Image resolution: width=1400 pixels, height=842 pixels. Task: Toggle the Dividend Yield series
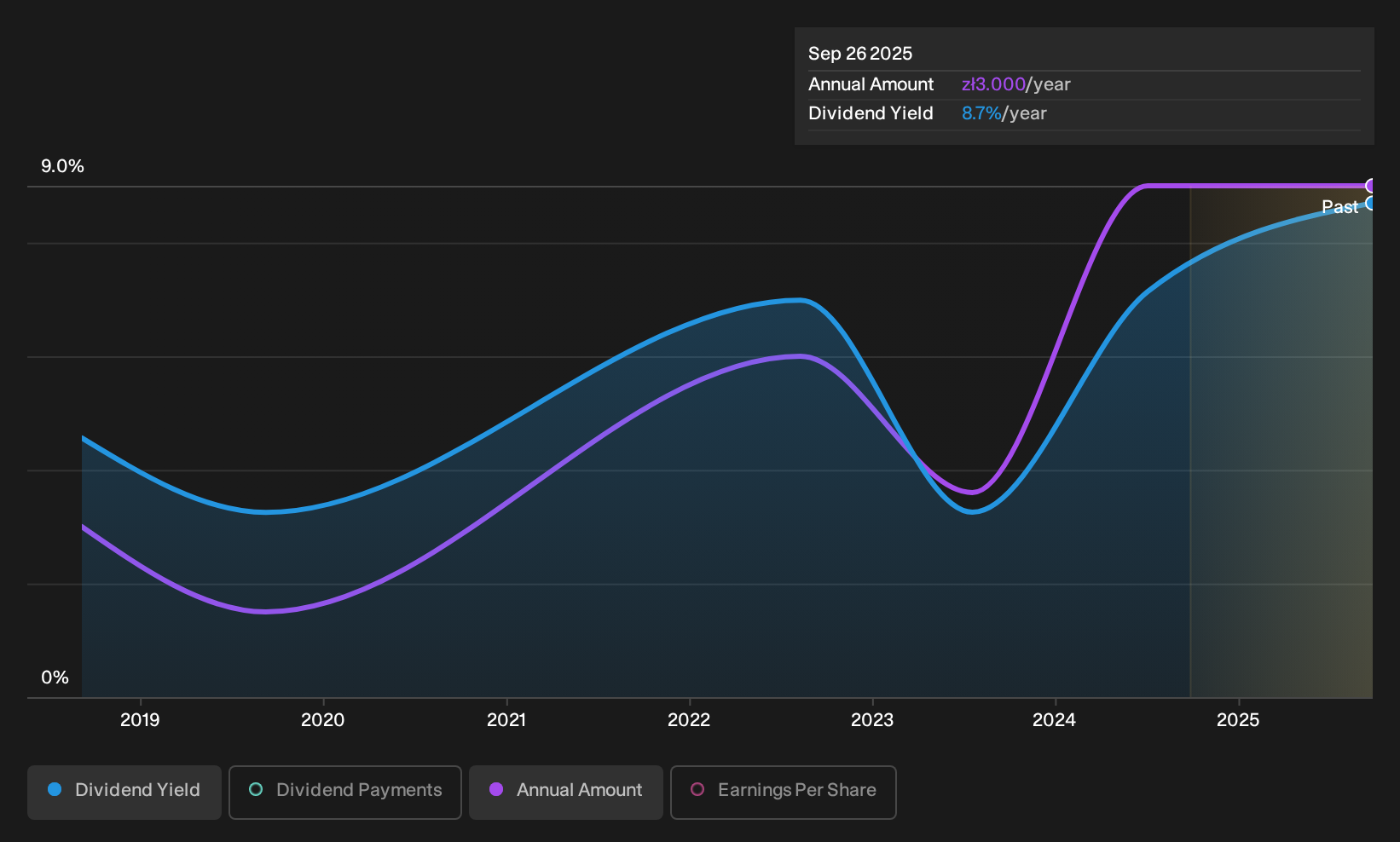[124, 793]
